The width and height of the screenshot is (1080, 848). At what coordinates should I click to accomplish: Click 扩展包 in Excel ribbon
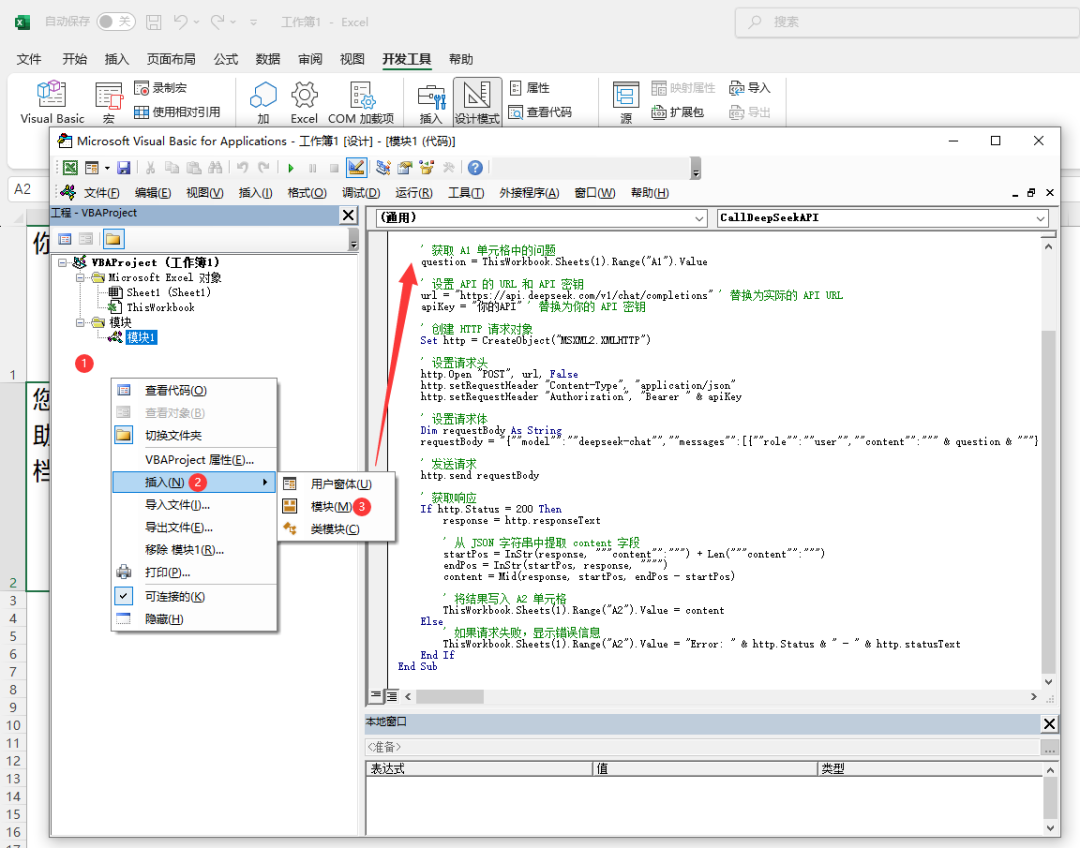click(678, 112)
